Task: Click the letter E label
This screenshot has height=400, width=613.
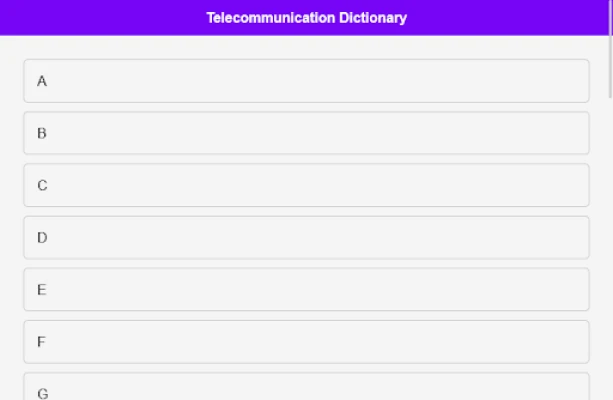Action: pyautogui.click(x=42, y=290)
